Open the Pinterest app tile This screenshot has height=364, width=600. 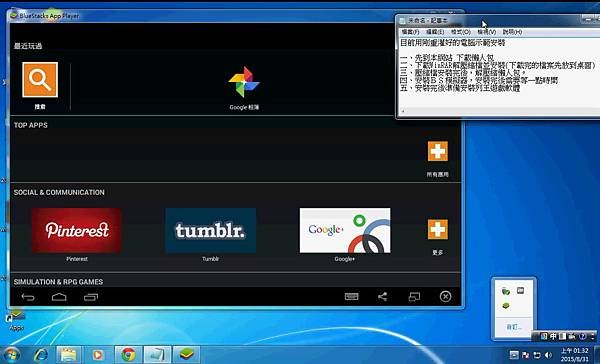(77, 230)
